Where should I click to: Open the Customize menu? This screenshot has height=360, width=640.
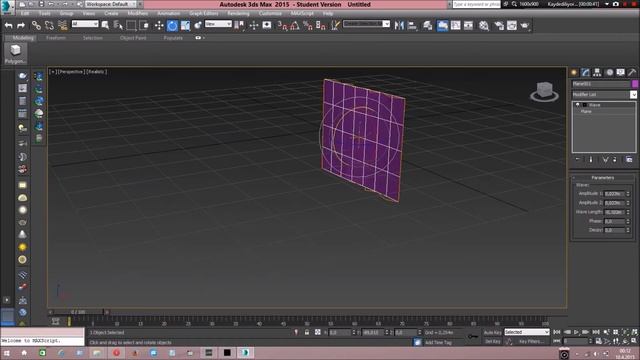point(270,13)
